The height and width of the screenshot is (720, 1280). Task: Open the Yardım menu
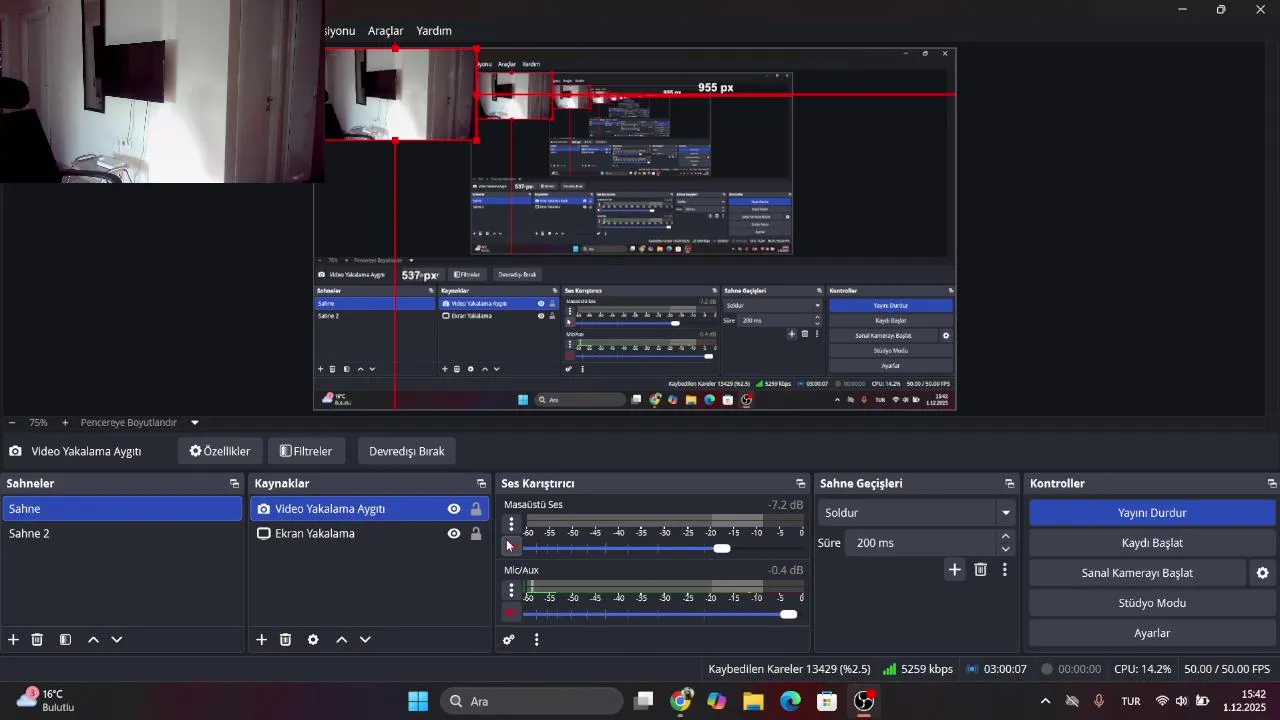(x=434, y=31)
